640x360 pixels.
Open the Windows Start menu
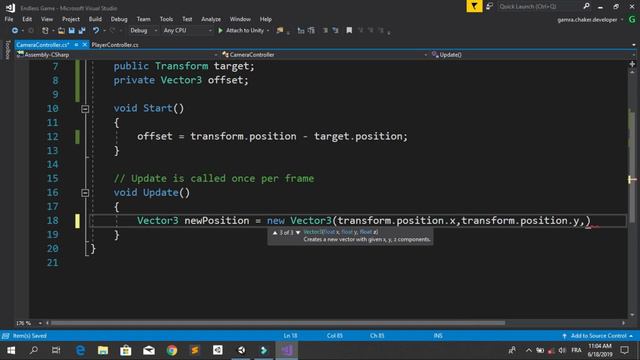point(11,350)
